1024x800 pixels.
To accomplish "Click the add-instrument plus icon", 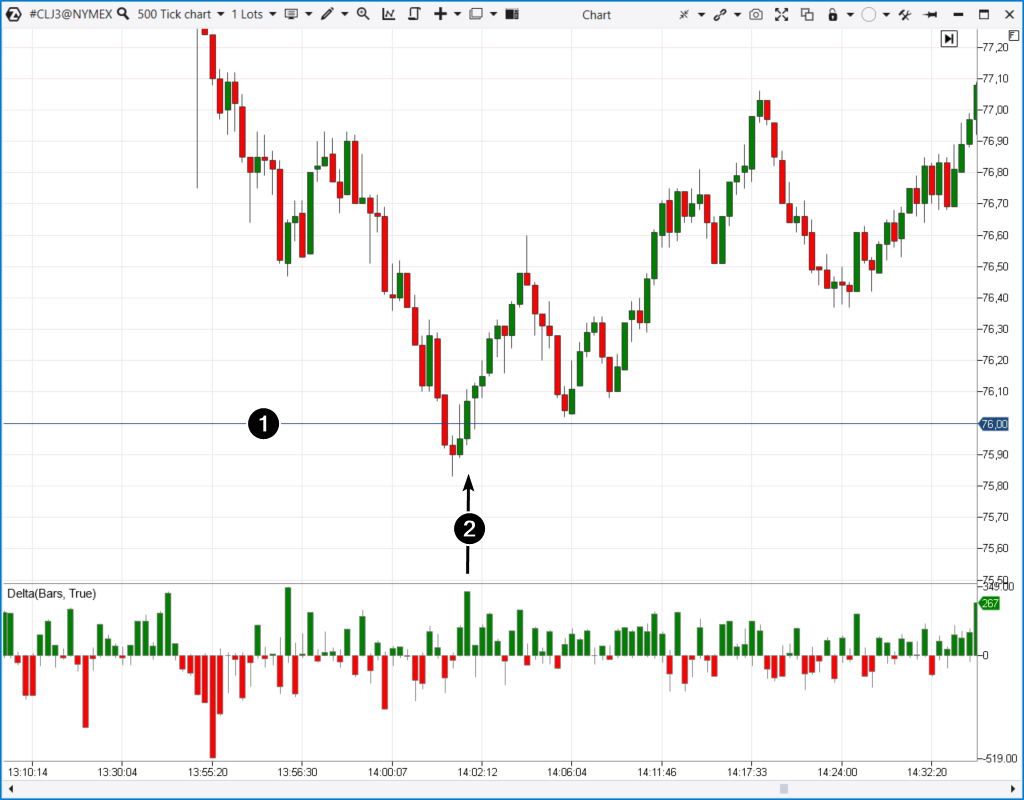I will (441, 14).
